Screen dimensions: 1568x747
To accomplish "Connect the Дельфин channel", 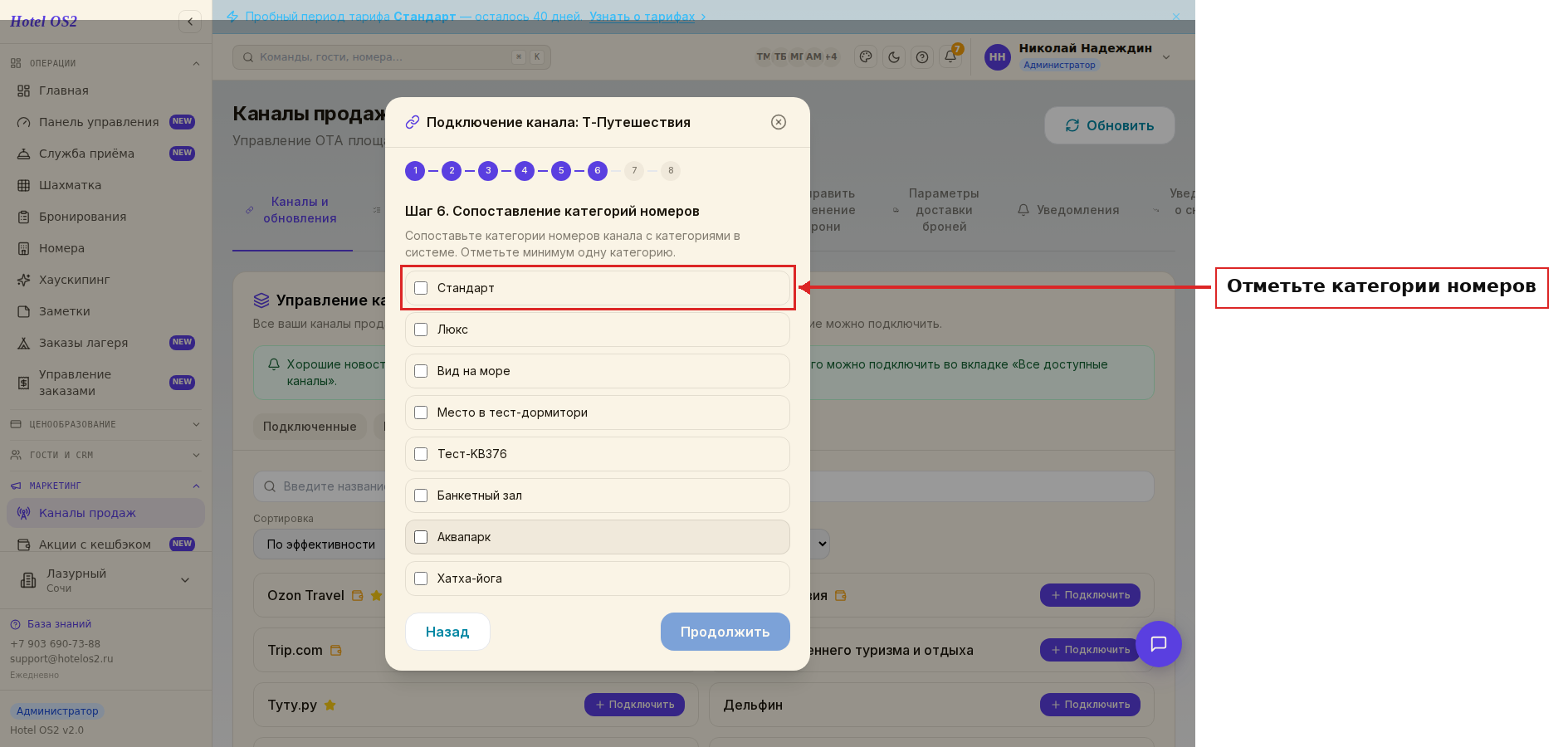I will [x=1090, y=705].
